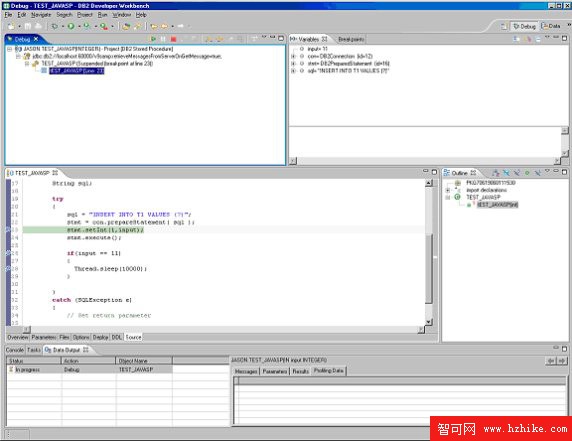The width and height of the screenshot is (572, 441).
Task: Open the Outline view menu dropdown
Action: (x=547, y=171)
